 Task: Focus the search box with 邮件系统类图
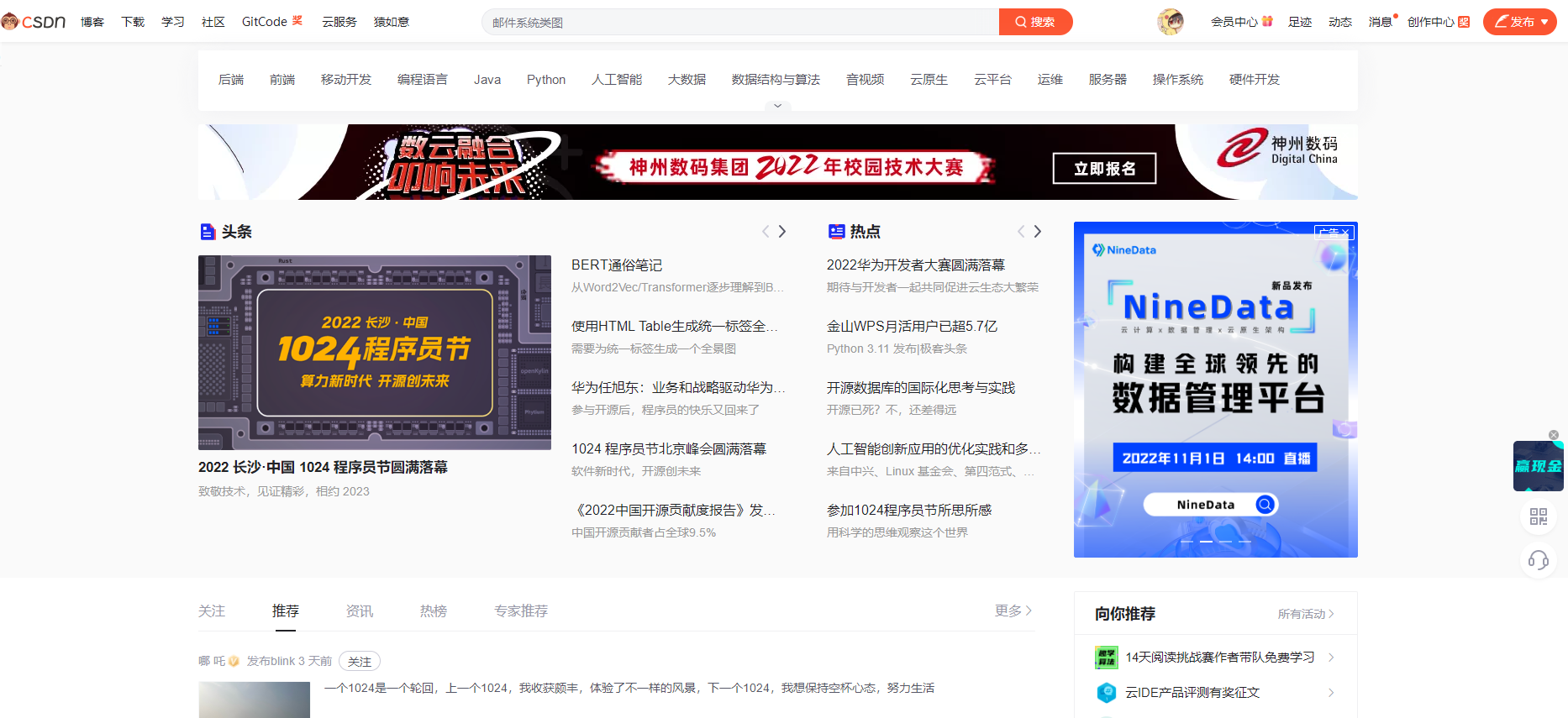(x=740, y=22)
